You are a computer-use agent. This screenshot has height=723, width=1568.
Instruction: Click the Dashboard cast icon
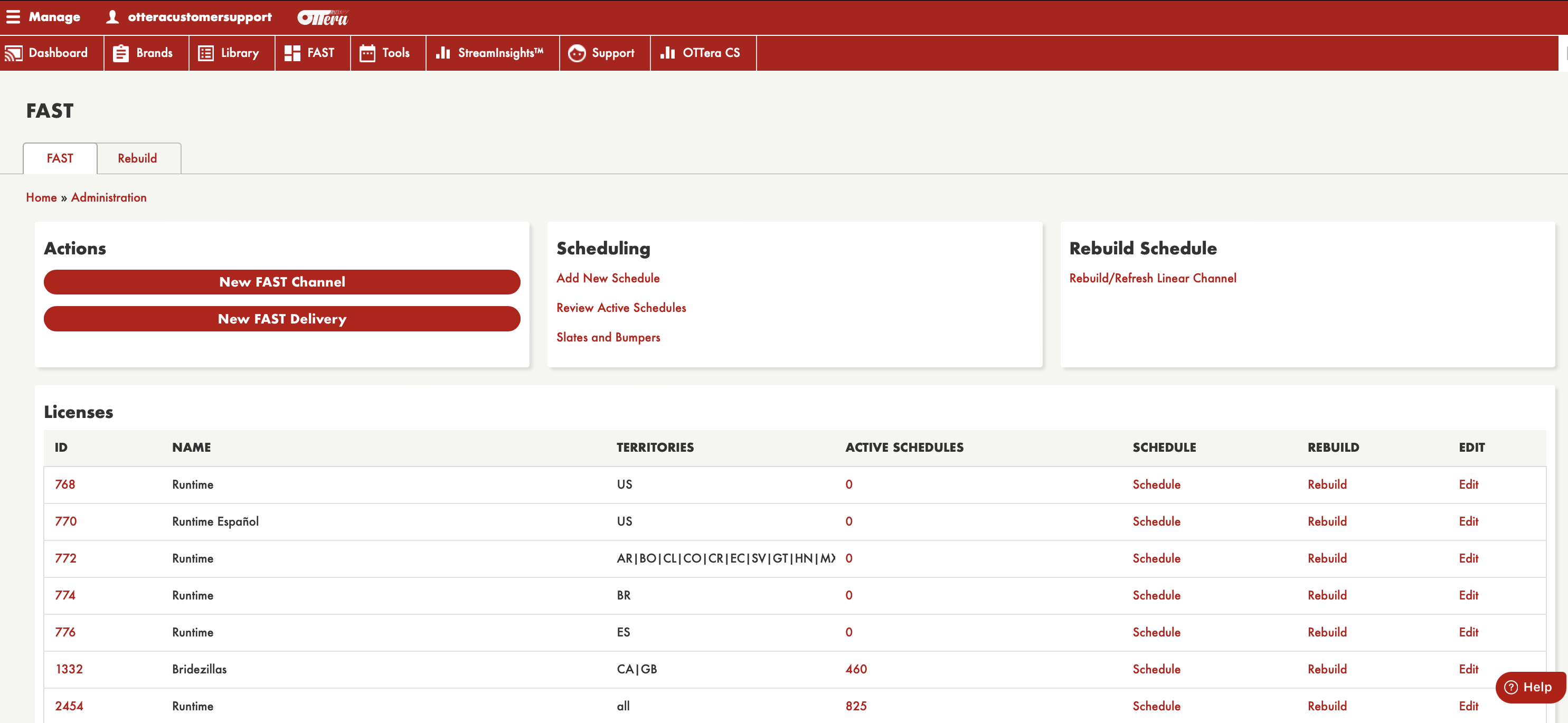coord(13,53)
